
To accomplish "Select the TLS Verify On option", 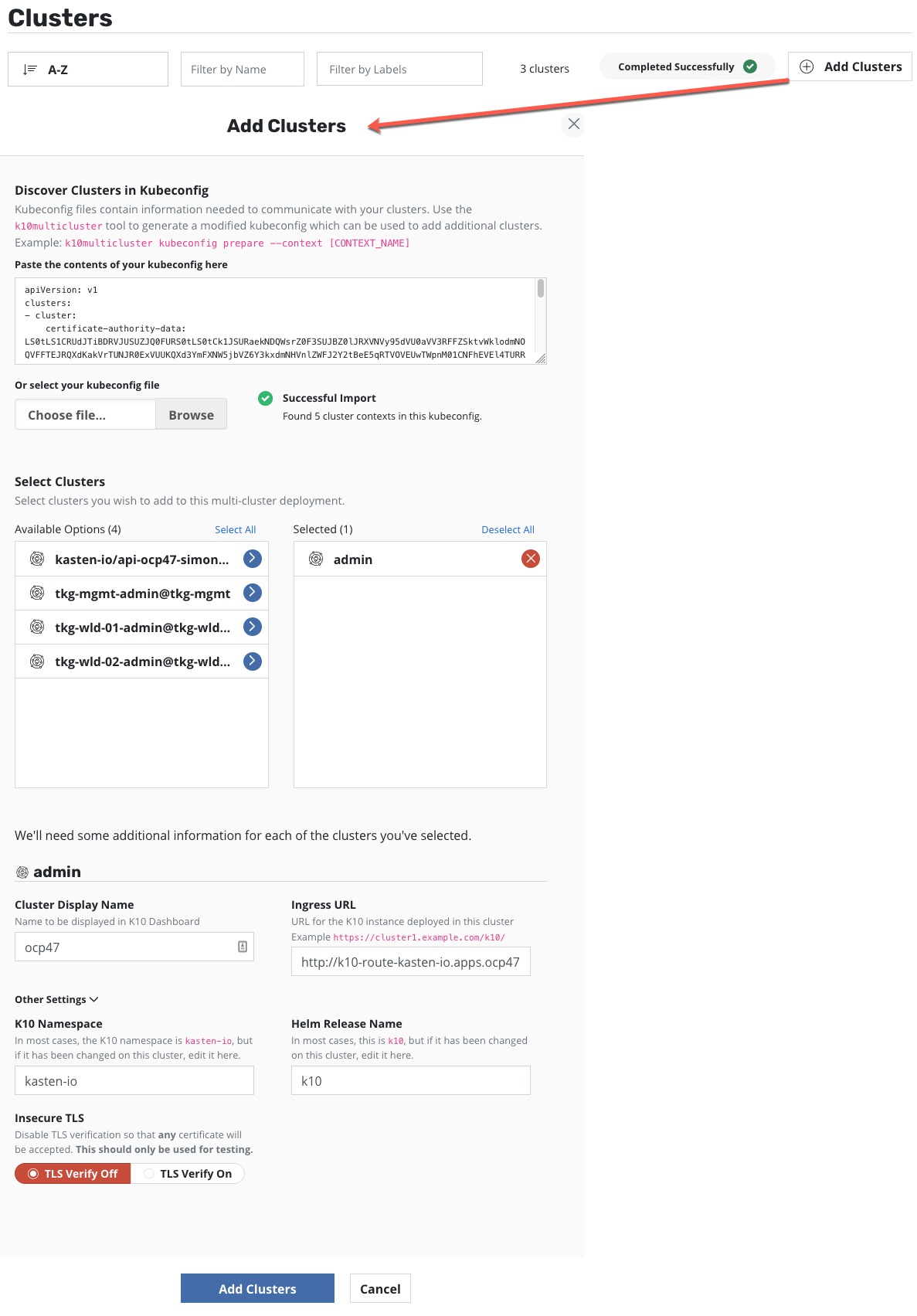I will [x=188, y=1173].
